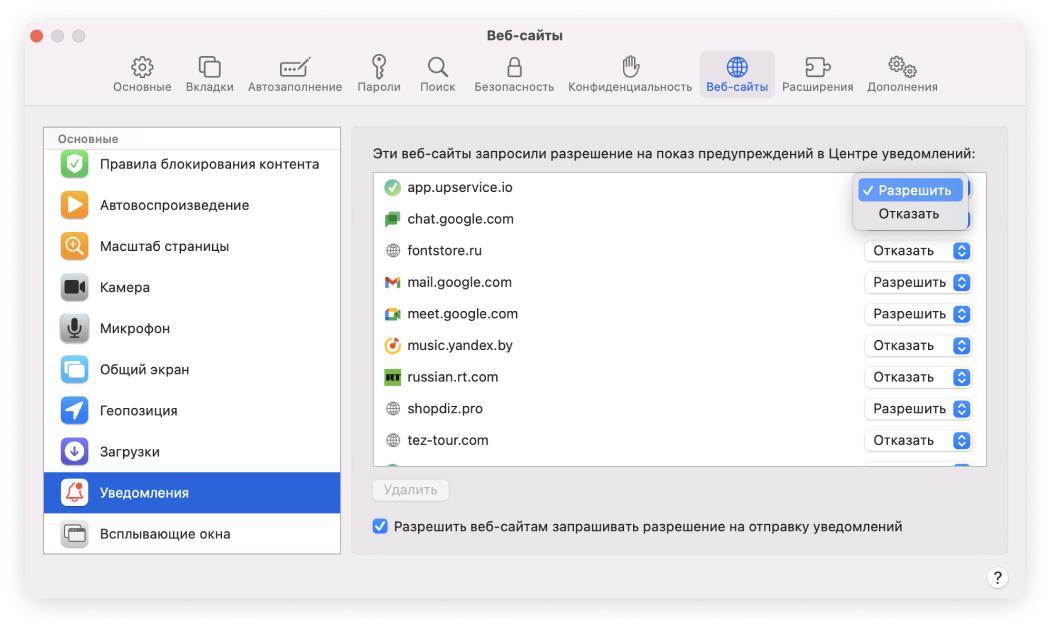1050x628 pixels.
Task: Open the Расширения tab
Action: (x=818, y=74)
